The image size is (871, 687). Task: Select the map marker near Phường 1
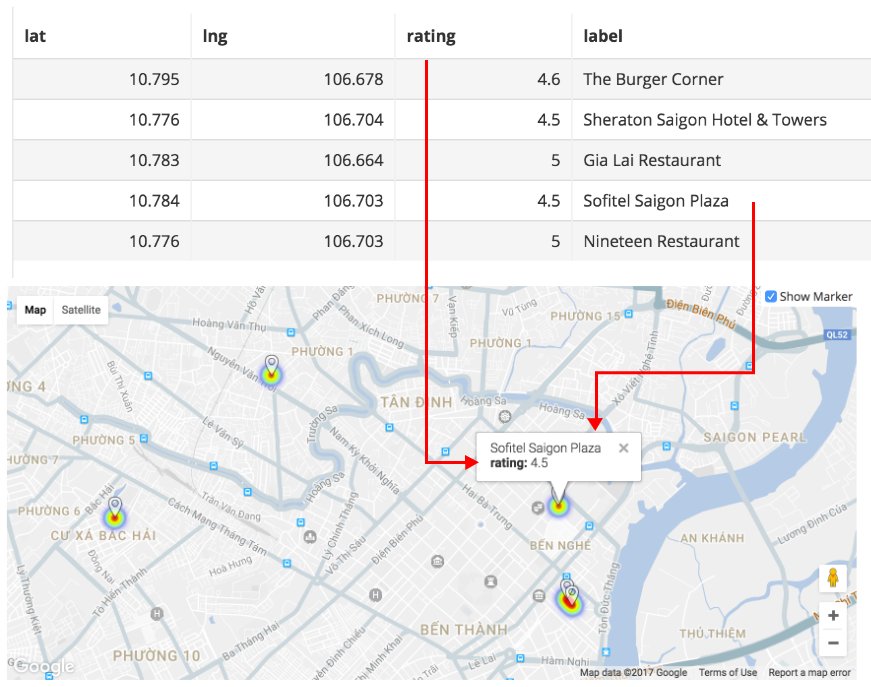point(271,369)
